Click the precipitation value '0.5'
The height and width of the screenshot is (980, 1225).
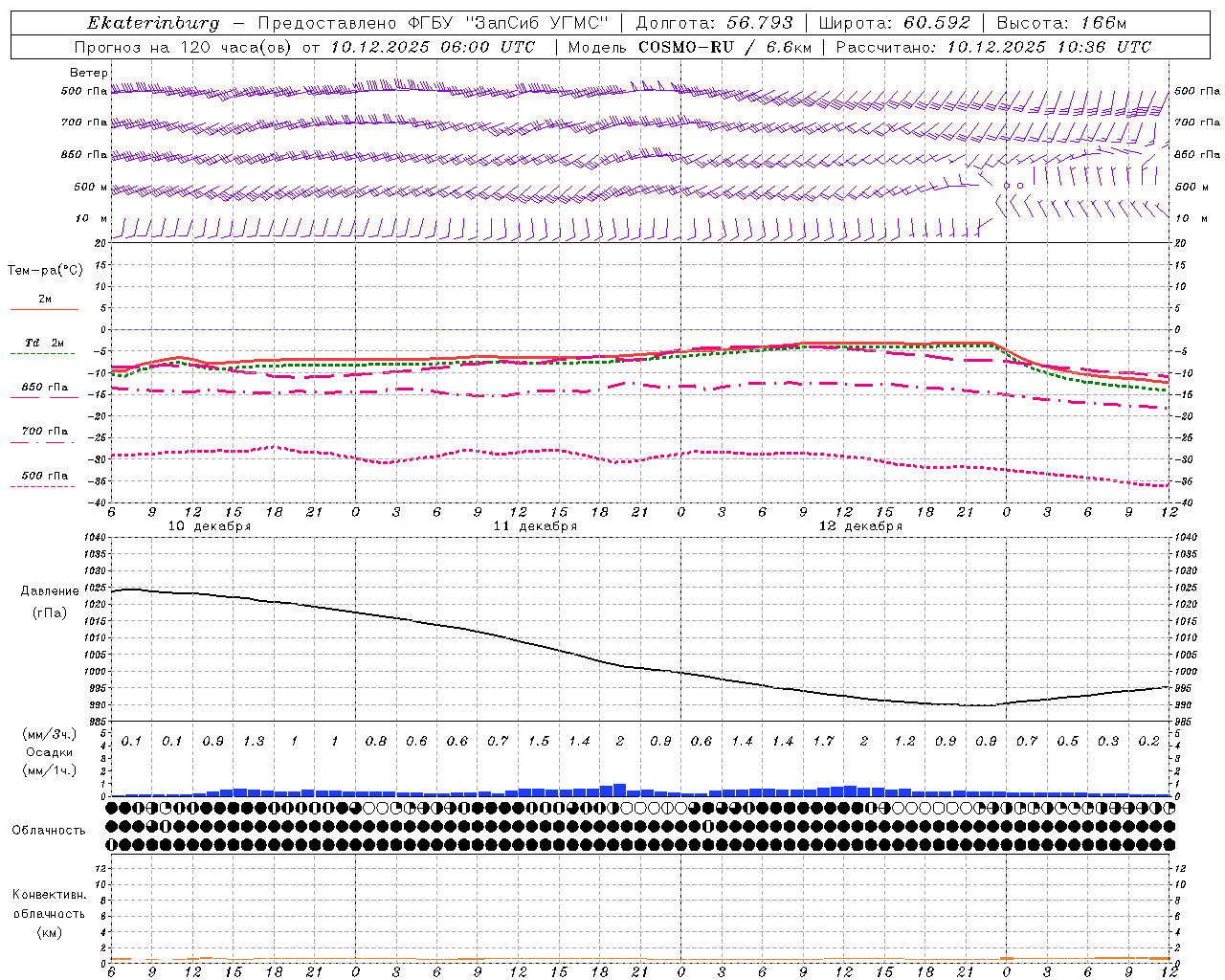coord(1068,742)
